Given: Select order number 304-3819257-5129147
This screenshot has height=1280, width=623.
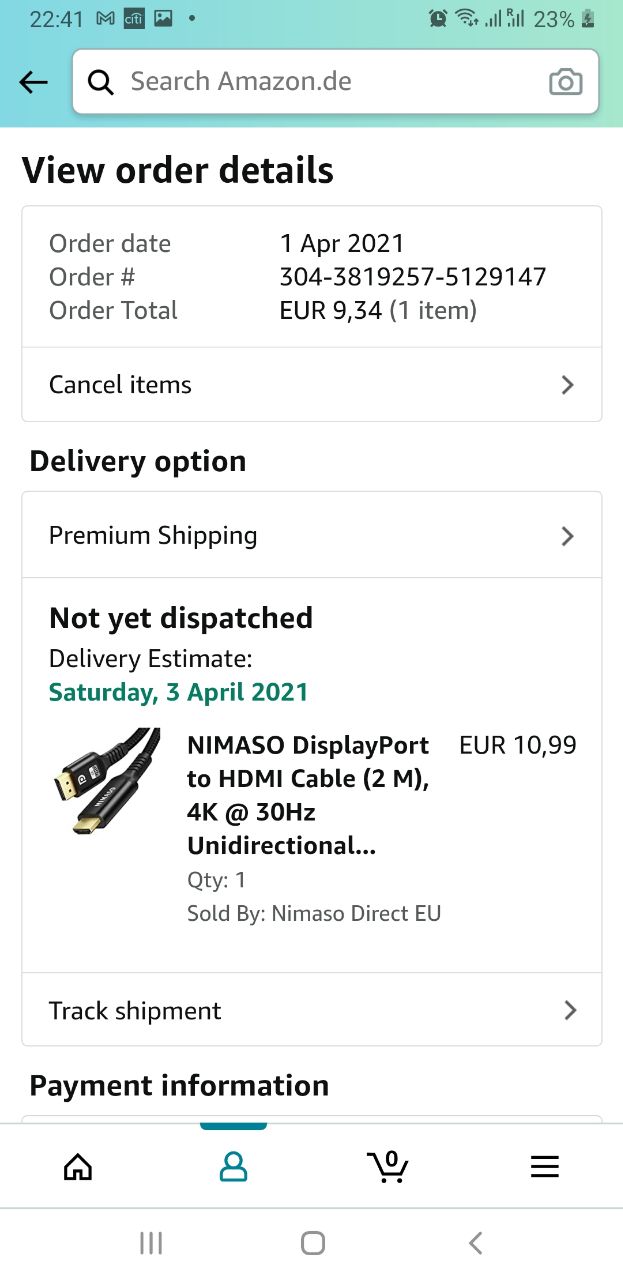Looking at the screenshot, I should 413,277.
